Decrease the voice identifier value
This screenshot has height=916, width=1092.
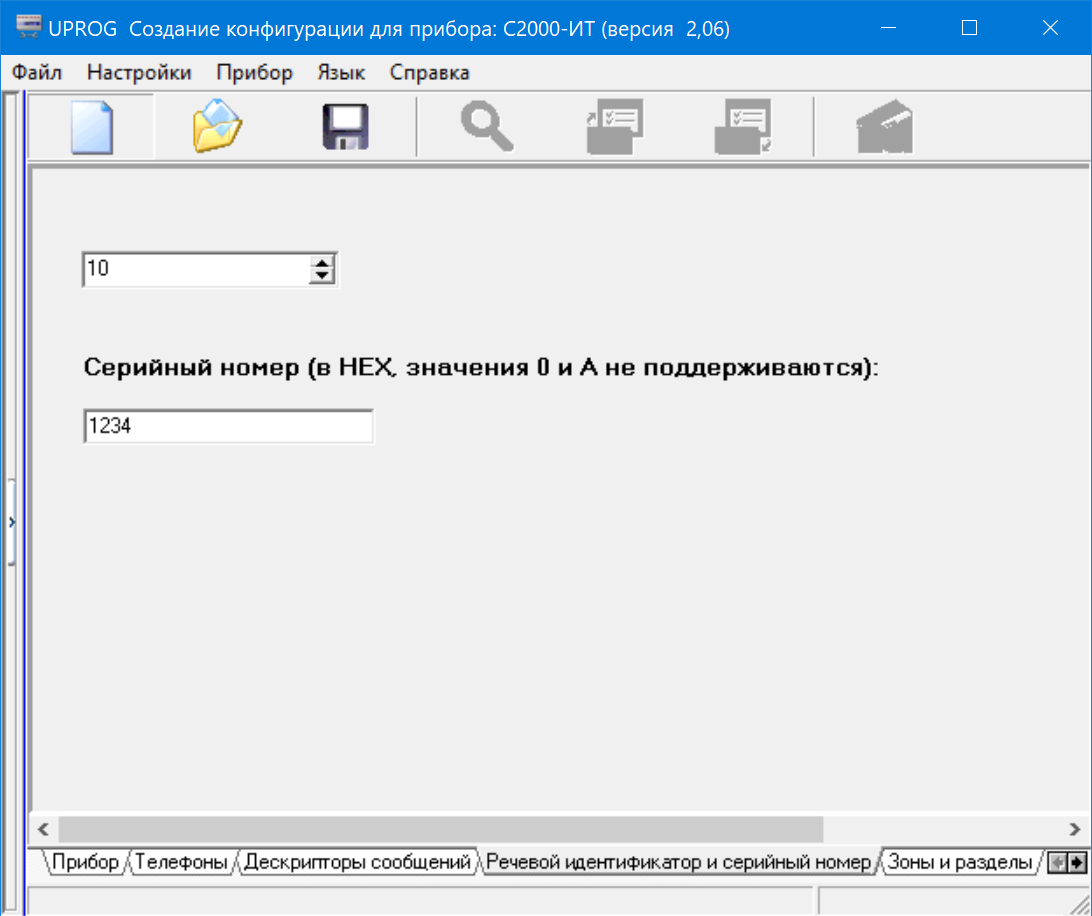pos(322,276)
